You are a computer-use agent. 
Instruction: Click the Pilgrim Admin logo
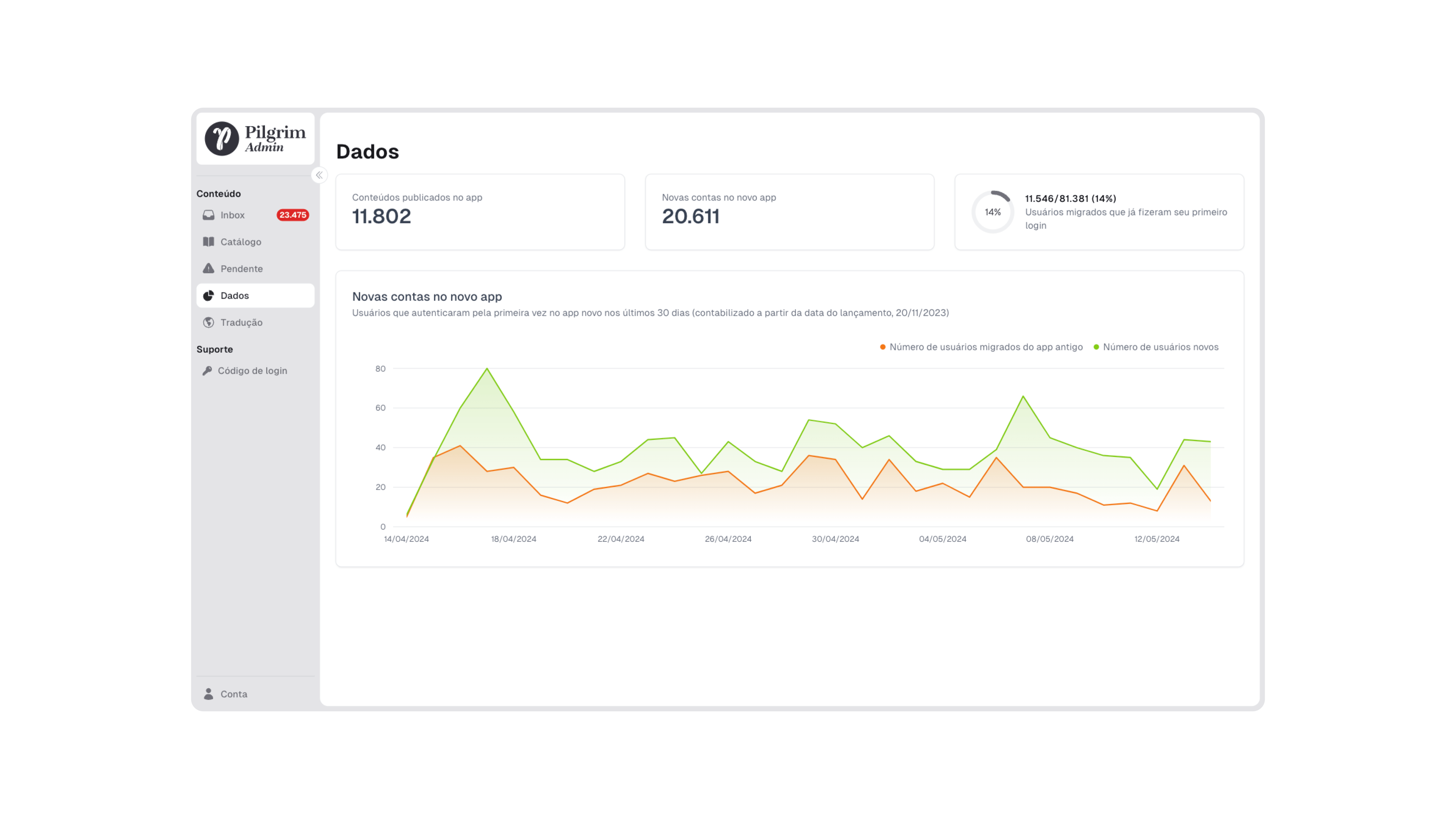point(255,138)
